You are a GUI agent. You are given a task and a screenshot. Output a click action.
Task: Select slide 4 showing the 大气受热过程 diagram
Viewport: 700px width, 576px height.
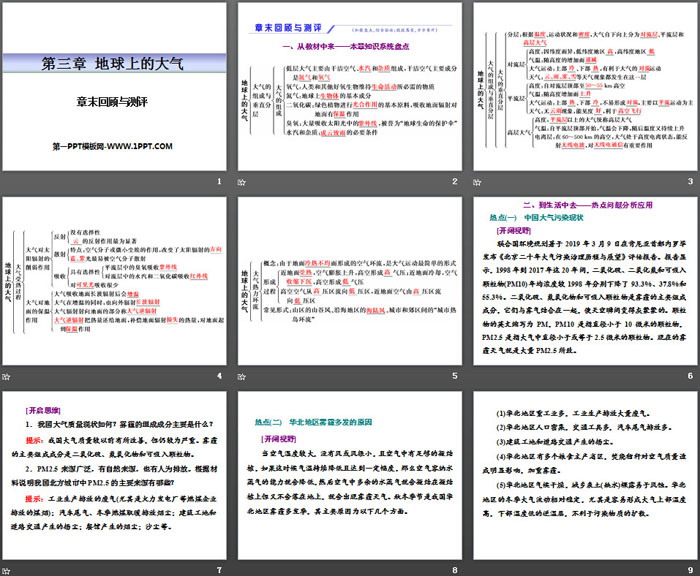click(x=114, y=281)
